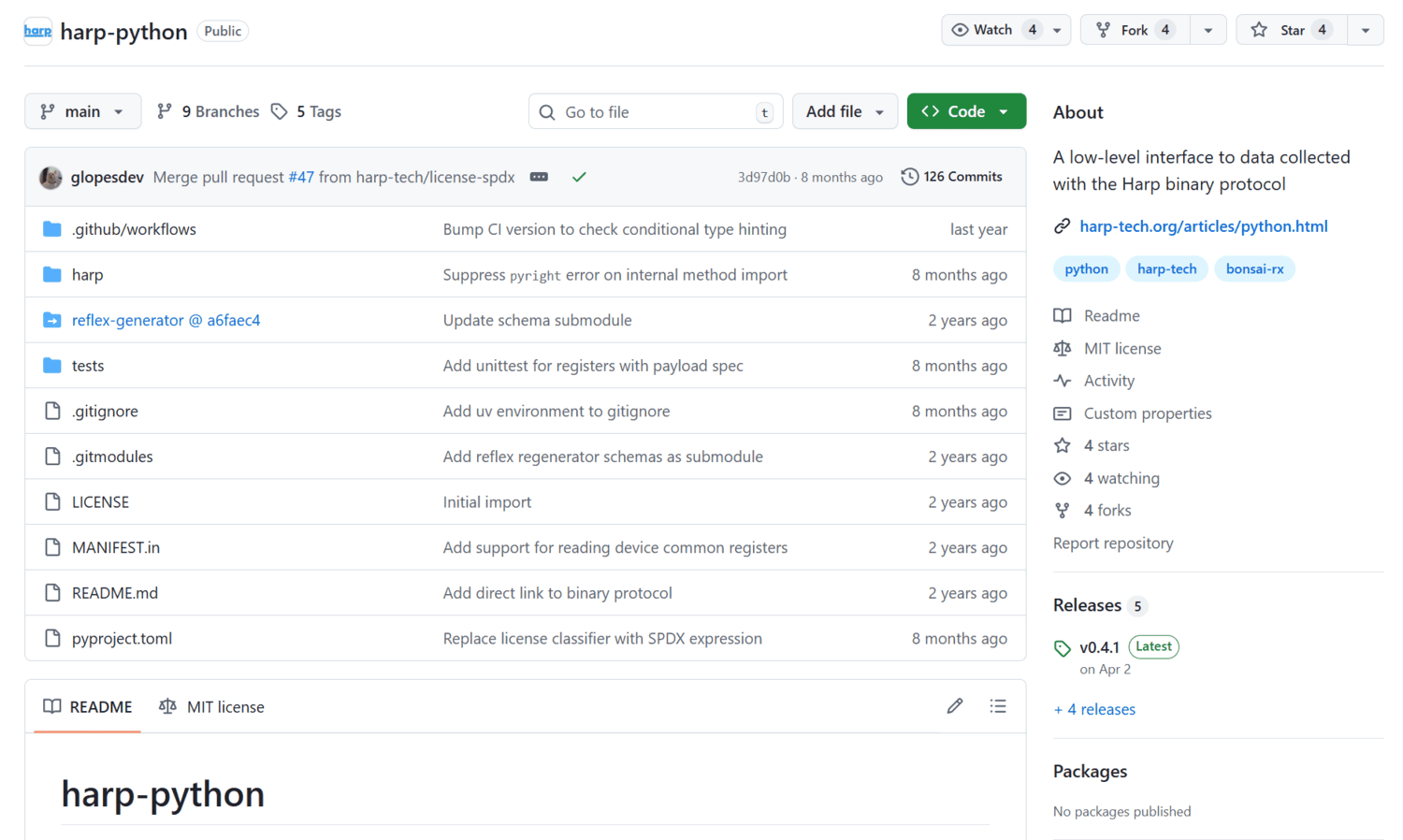Image resolution: width=1403 pixels, height=840 pixels.
Task: View the 4 stars link
Action: [x=1092, y=446]
